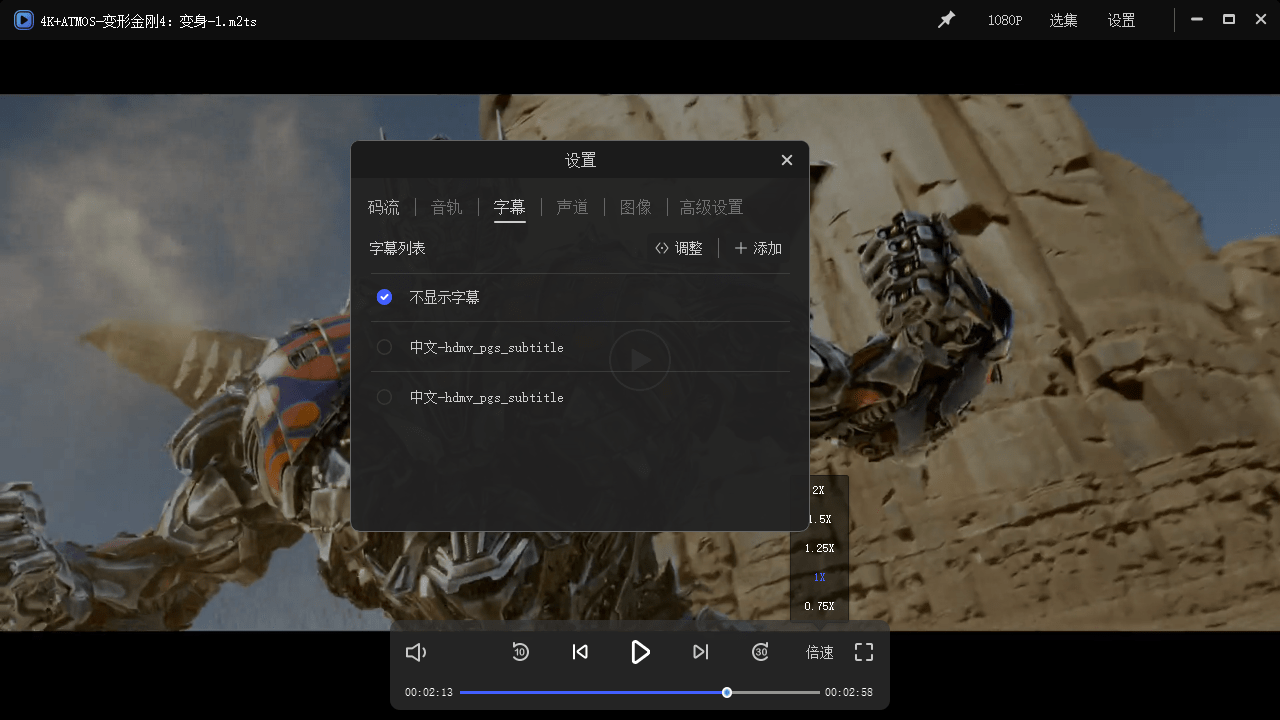Open 设置 in the title bar
1280x720 pixels.
pos(1121,20)
